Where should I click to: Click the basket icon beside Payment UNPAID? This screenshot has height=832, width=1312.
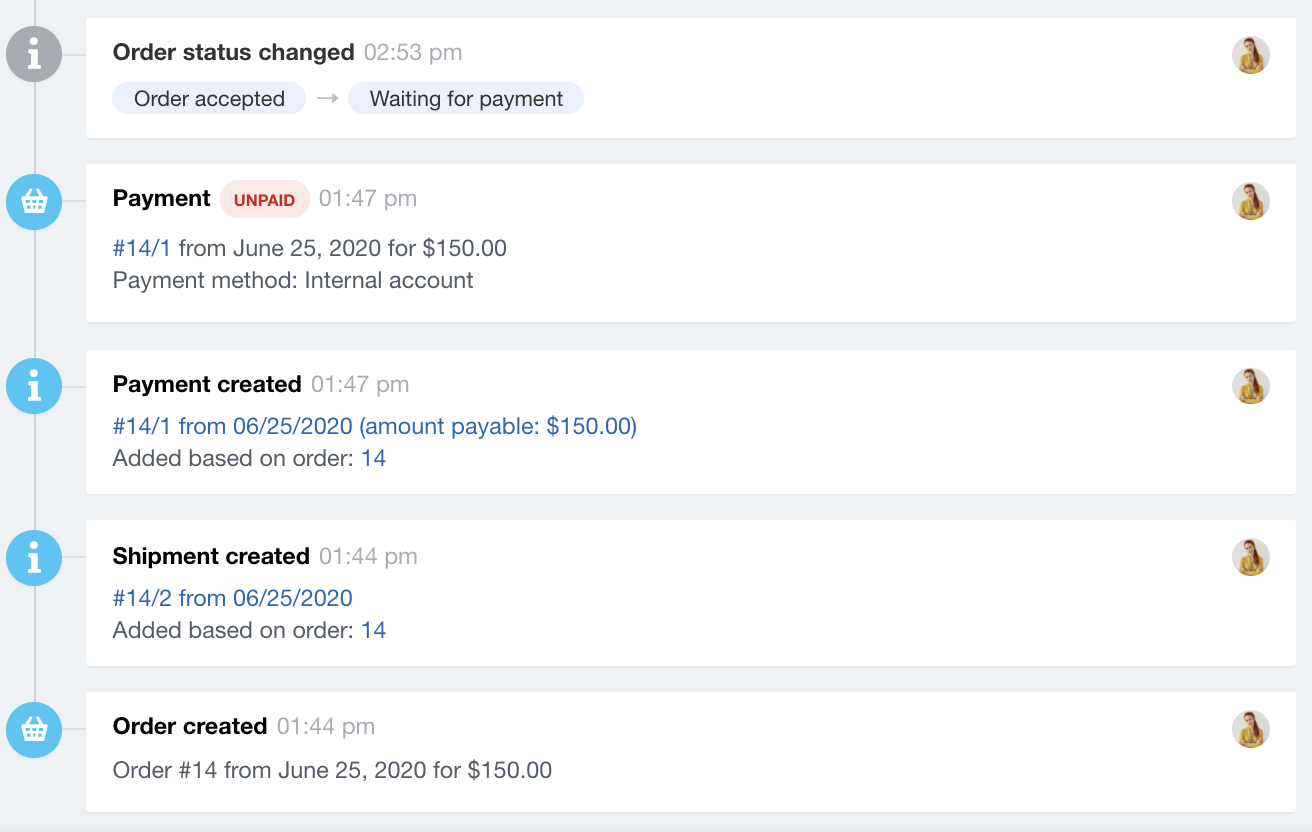tap(34, 202)
